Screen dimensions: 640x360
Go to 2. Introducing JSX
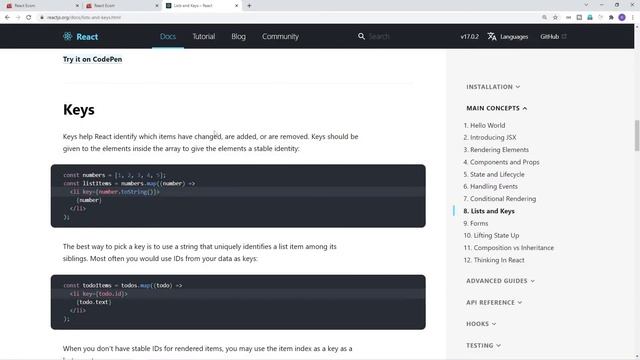pyautogui.click(x=490, y=138)
